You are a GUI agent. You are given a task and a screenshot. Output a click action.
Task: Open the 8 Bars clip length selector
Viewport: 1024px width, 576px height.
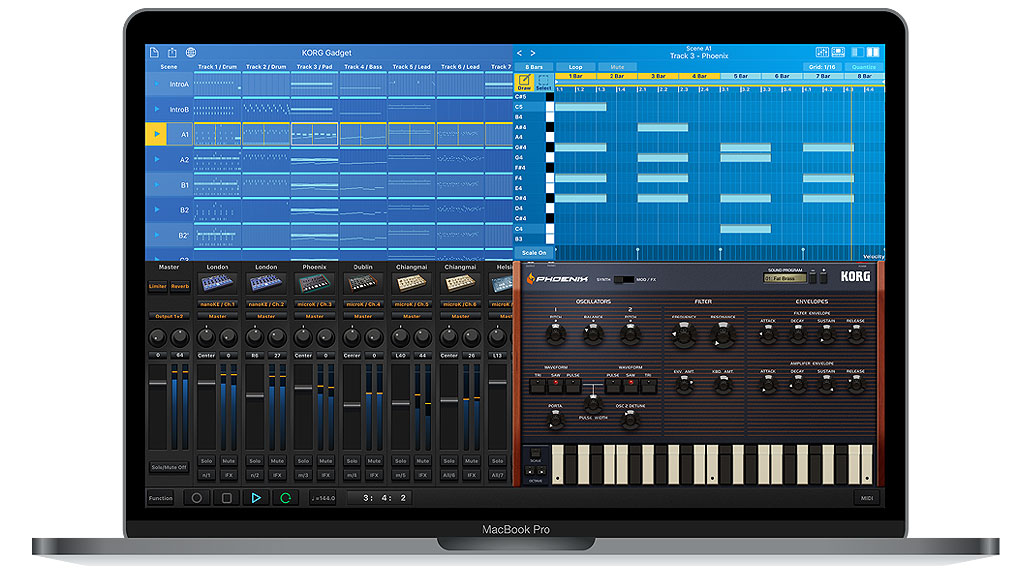tap(534, 67)
